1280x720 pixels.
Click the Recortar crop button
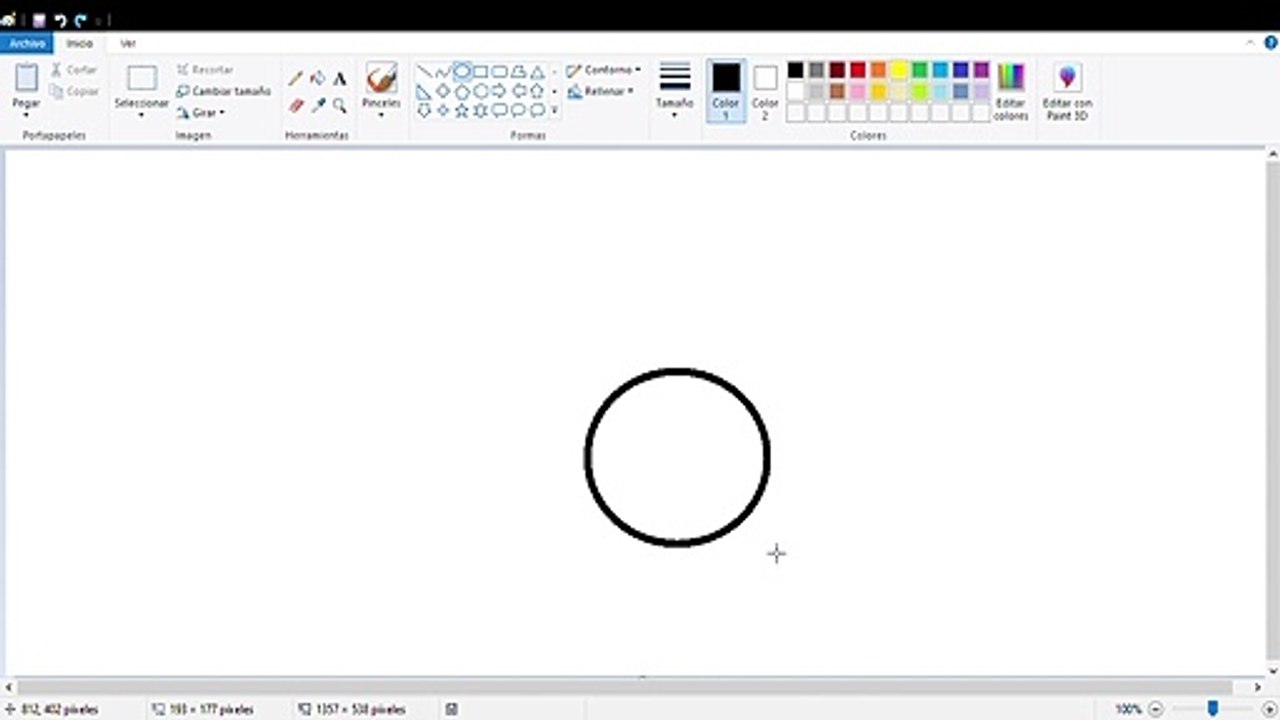point(205,70)
